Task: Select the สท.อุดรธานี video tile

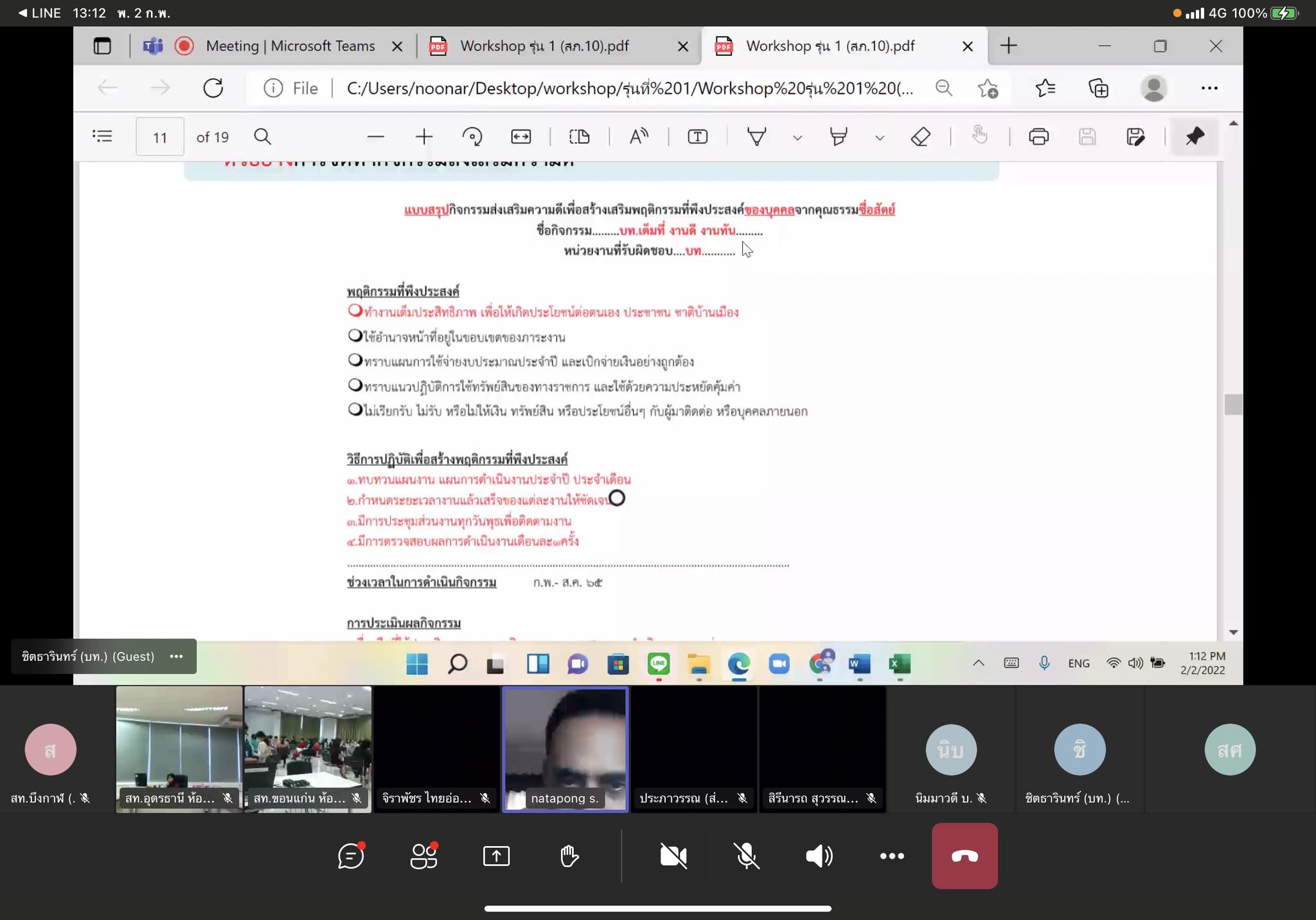Action: [179, 749]
